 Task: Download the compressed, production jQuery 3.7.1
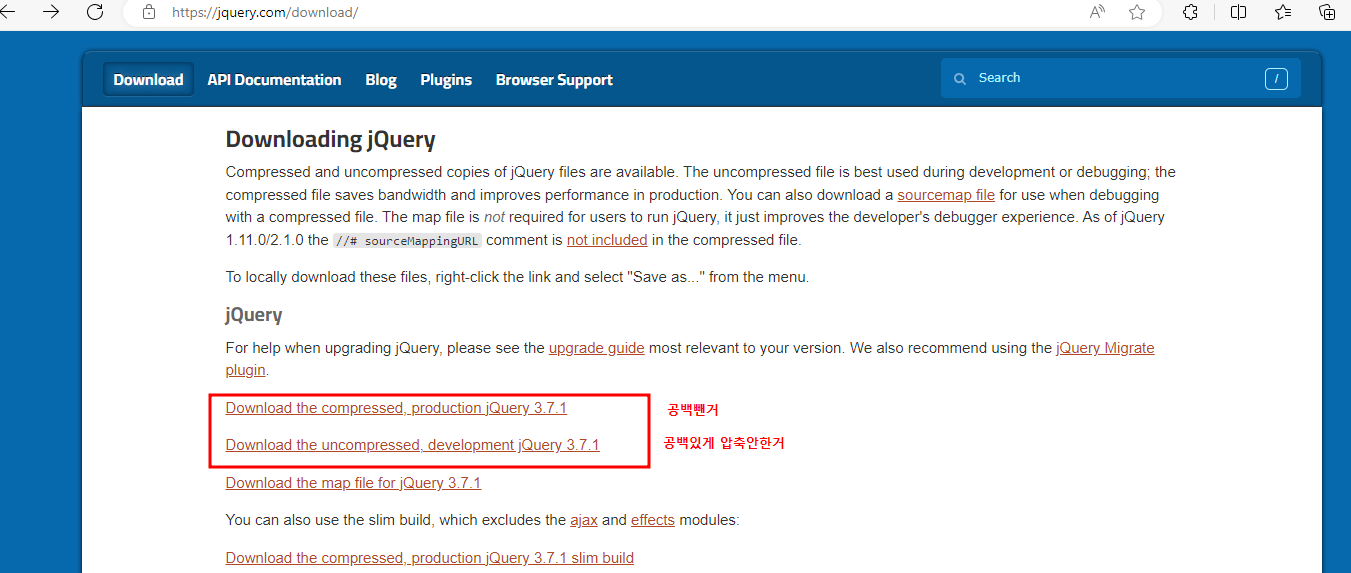click(396, 408)
